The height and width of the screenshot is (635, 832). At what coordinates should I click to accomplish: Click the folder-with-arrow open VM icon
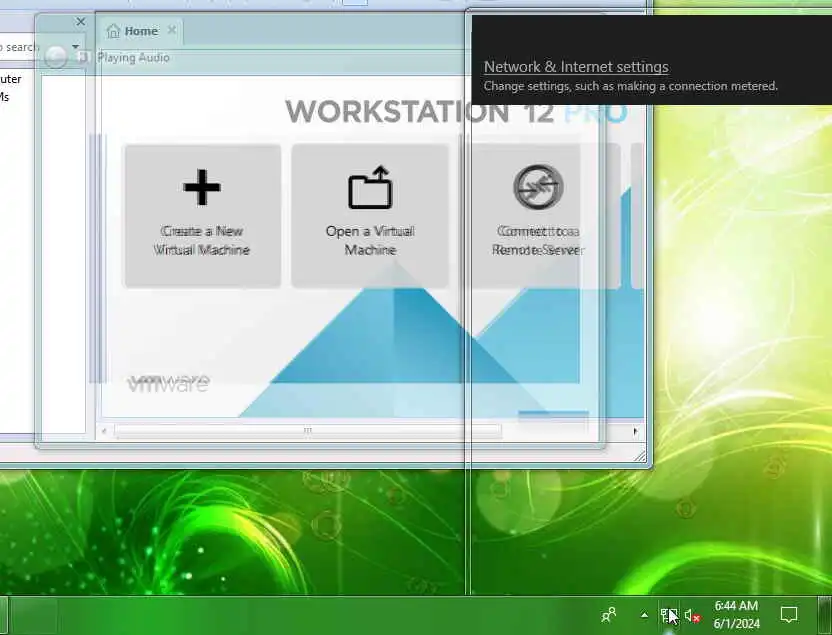(370, 187)
